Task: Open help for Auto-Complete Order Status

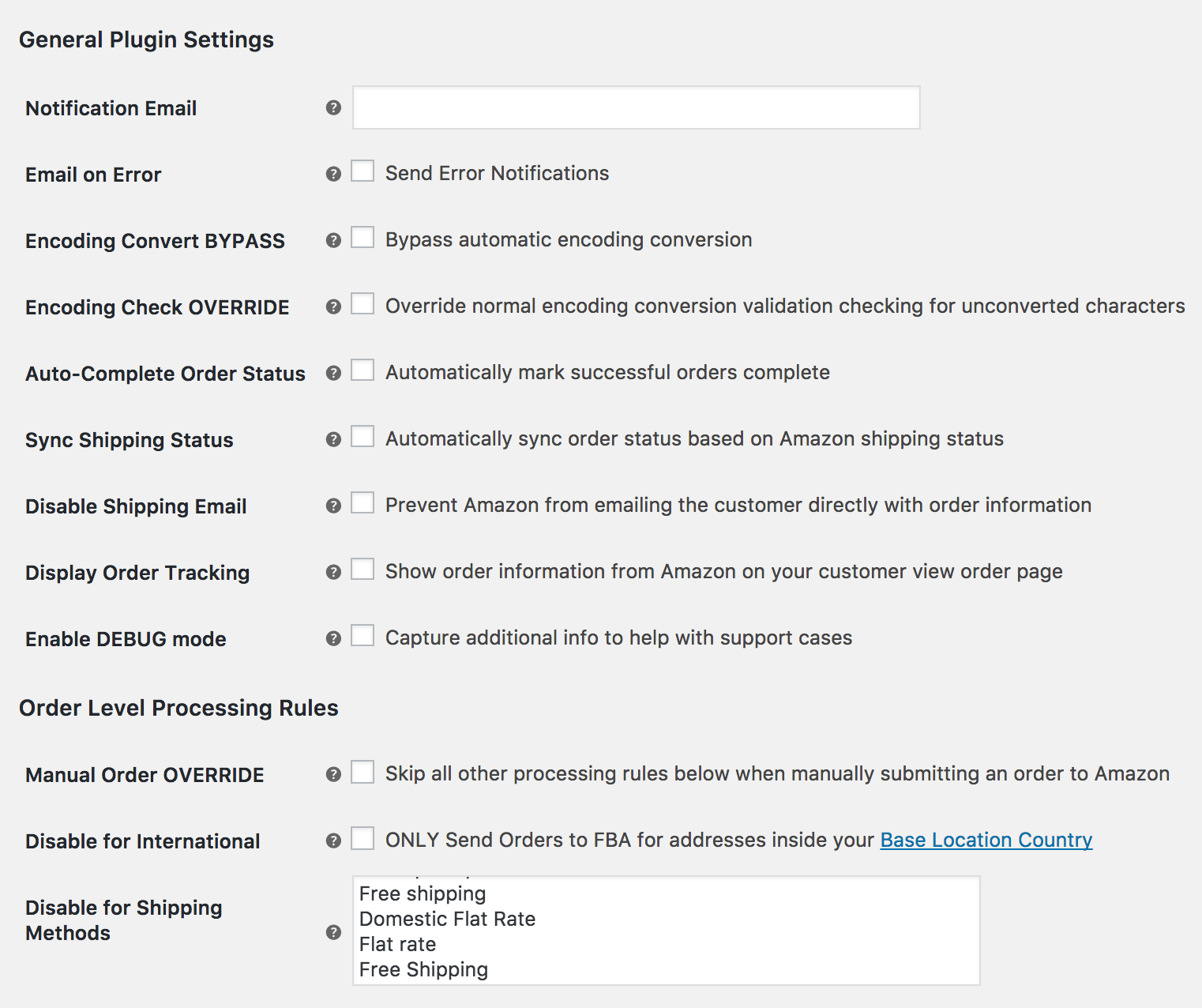Action: click(332, 372)
